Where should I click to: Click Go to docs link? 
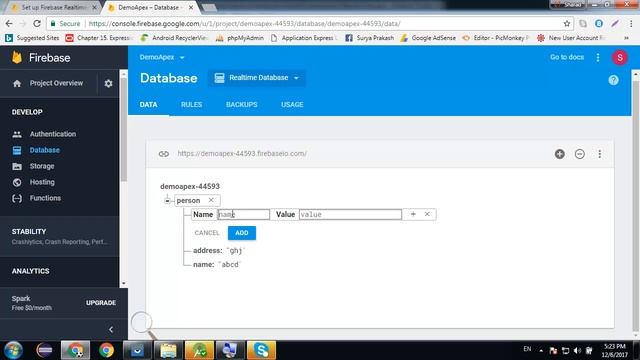click(x=567, y=57)
